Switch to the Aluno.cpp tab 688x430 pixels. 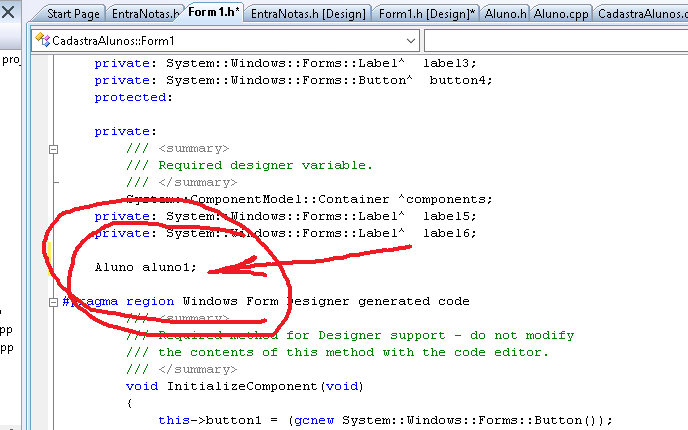click(x=562, y=14)
